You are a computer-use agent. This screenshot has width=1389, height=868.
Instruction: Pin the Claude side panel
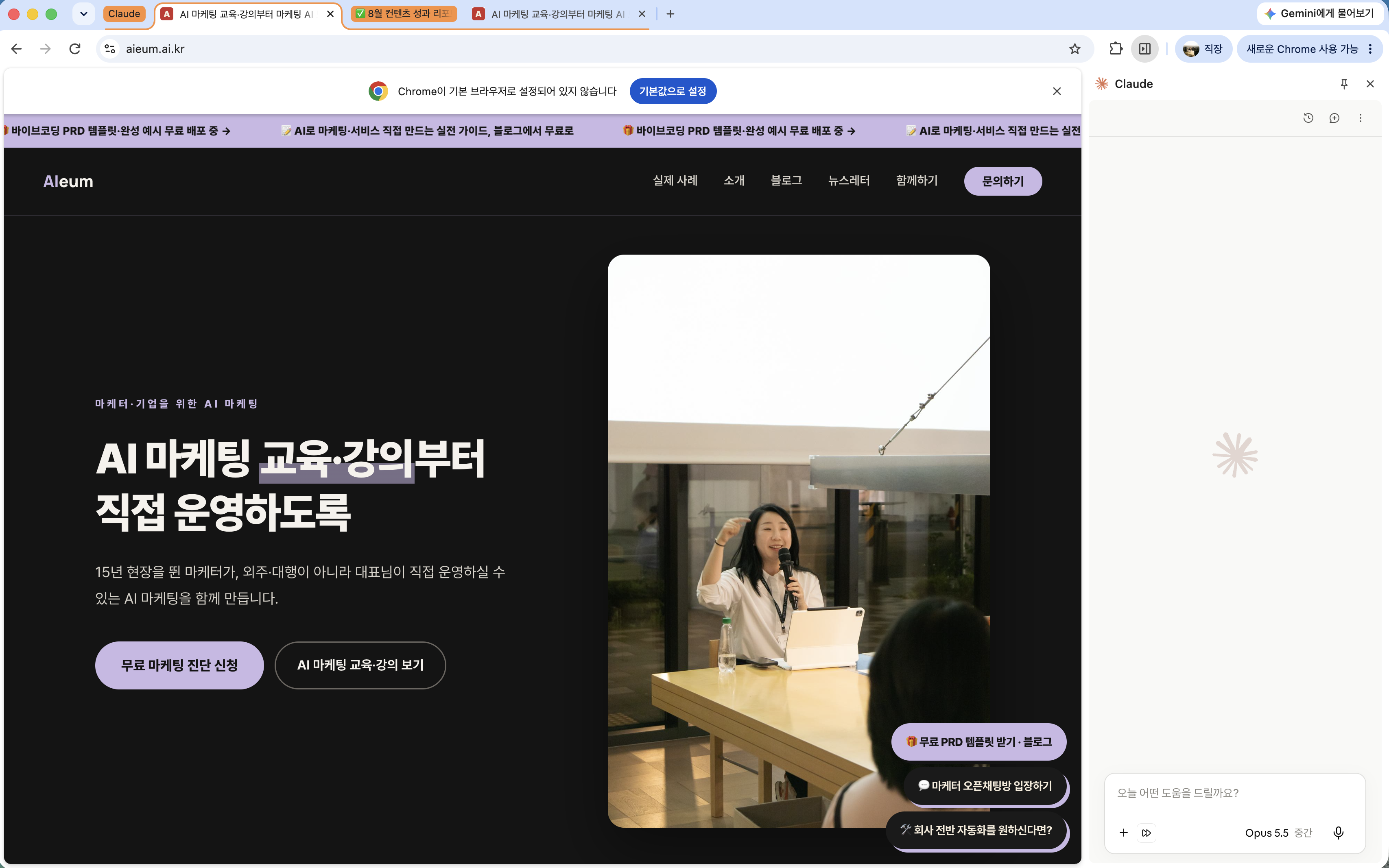tap(1344, 84)
